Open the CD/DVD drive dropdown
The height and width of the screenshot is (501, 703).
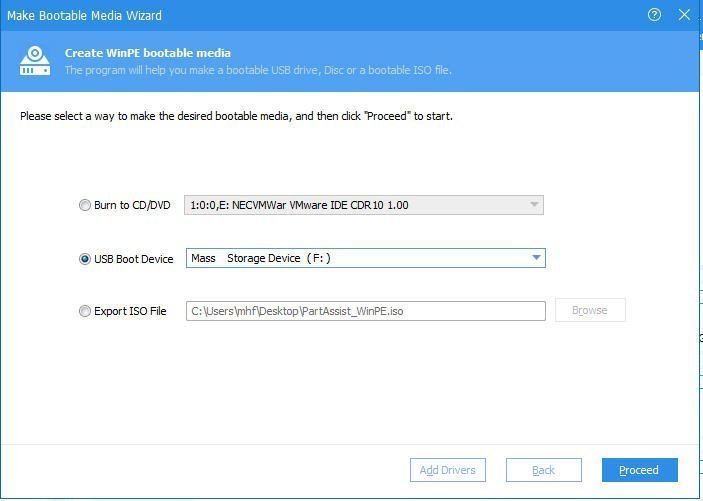tap(364, 205)
